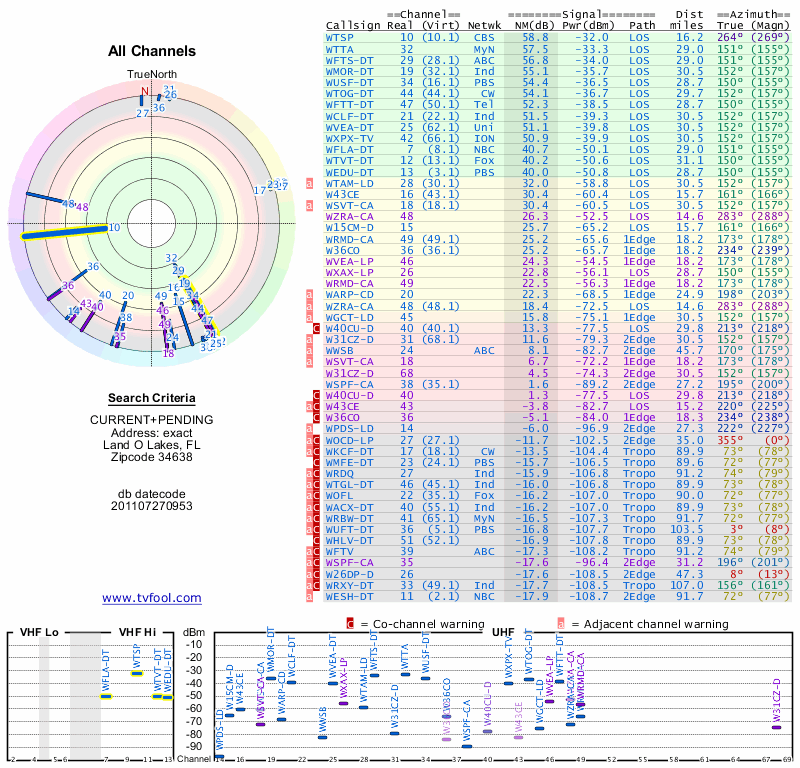The height and width of the screenshot is (768, 800).
Task: Click the Callsign column header
Action: [354, 25]
